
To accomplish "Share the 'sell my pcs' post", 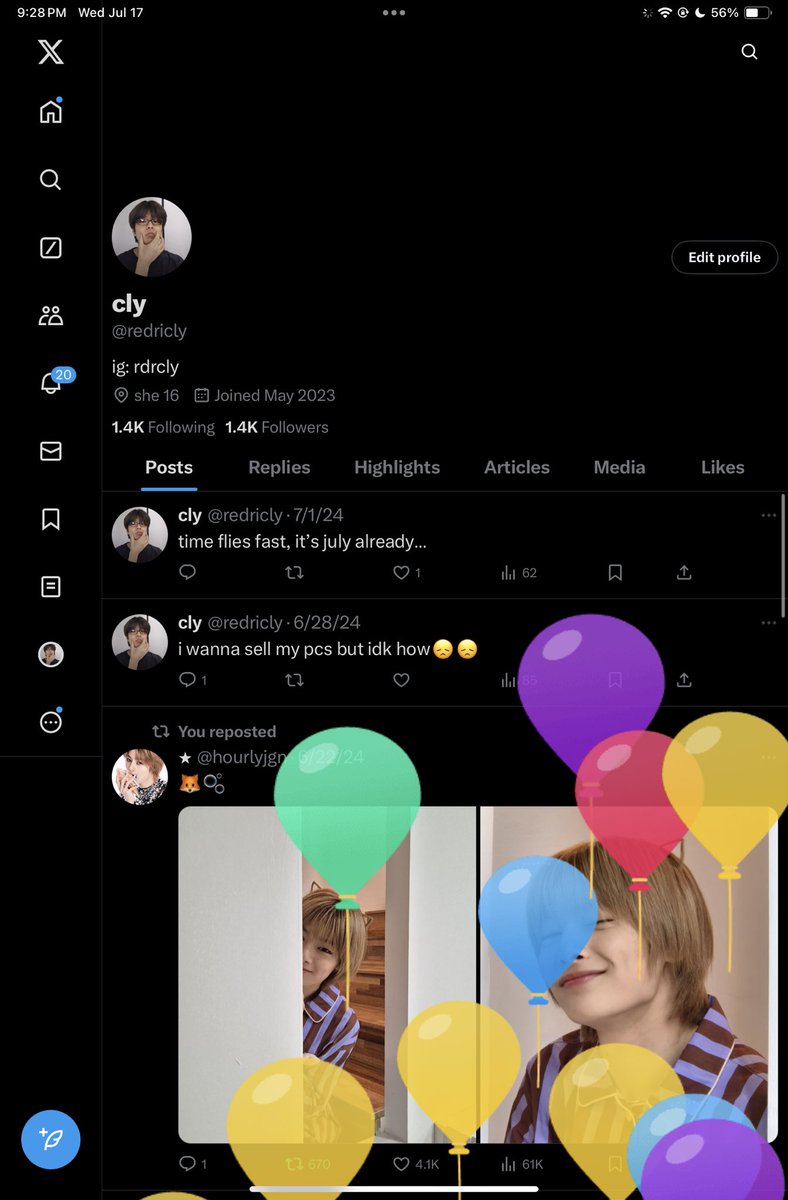I will pyautogui.click(x=684, y=680).
